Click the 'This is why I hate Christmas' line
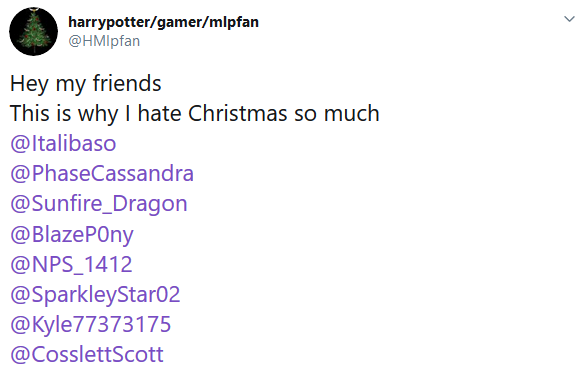Screen dimensions: 585x379 point(195,113)
